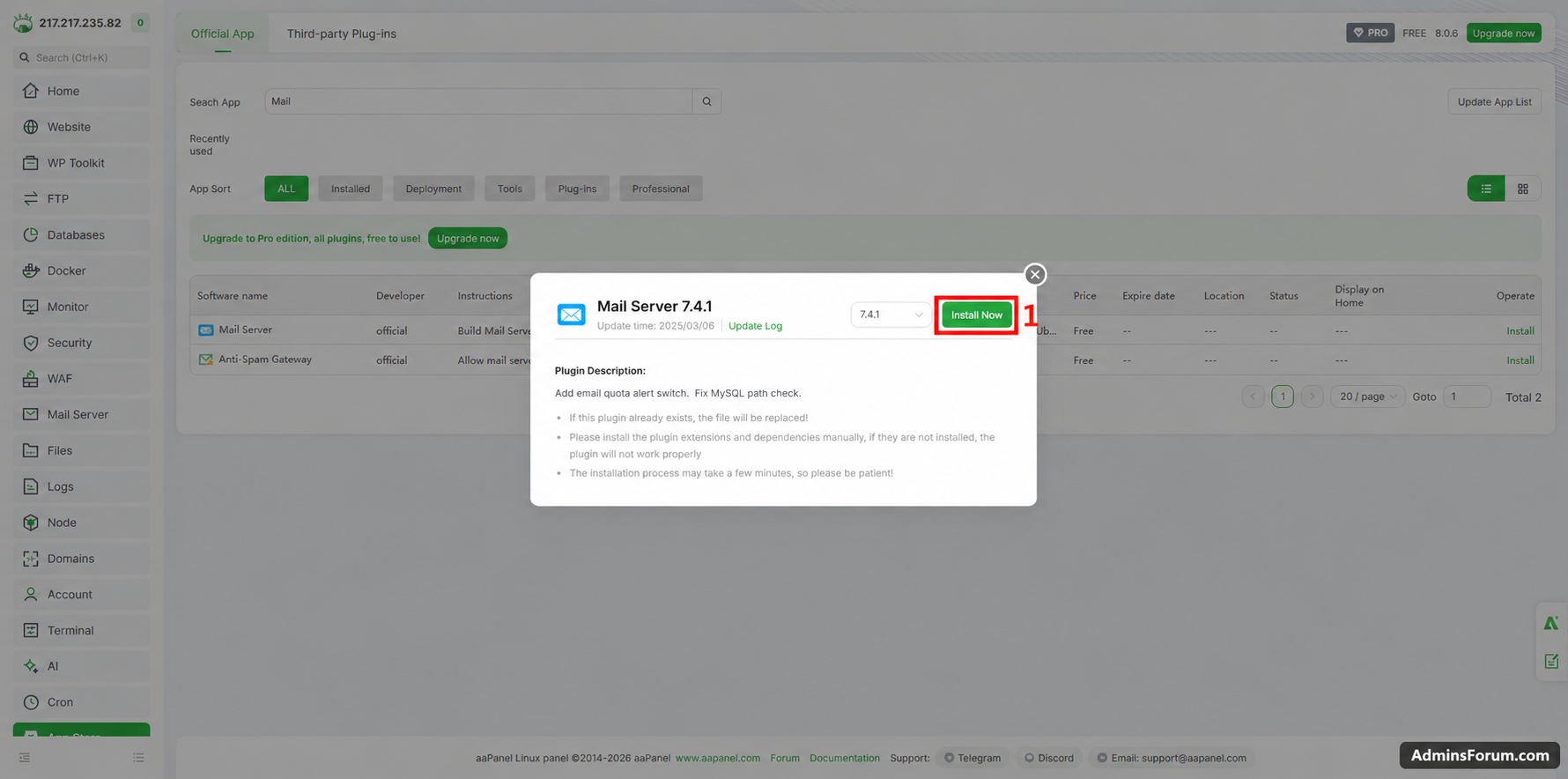Click the Update App List button
Viewport: 1568px width, 779px height.
(x=1494, y=101)
